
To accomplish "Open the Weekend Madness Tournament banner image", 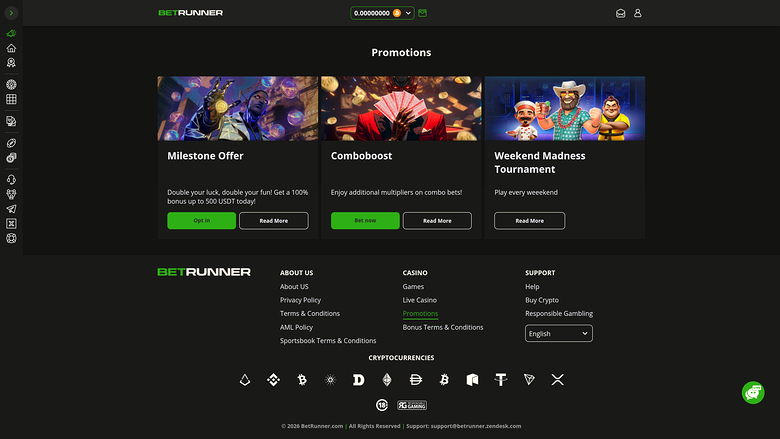I will [x=565, y=108].
